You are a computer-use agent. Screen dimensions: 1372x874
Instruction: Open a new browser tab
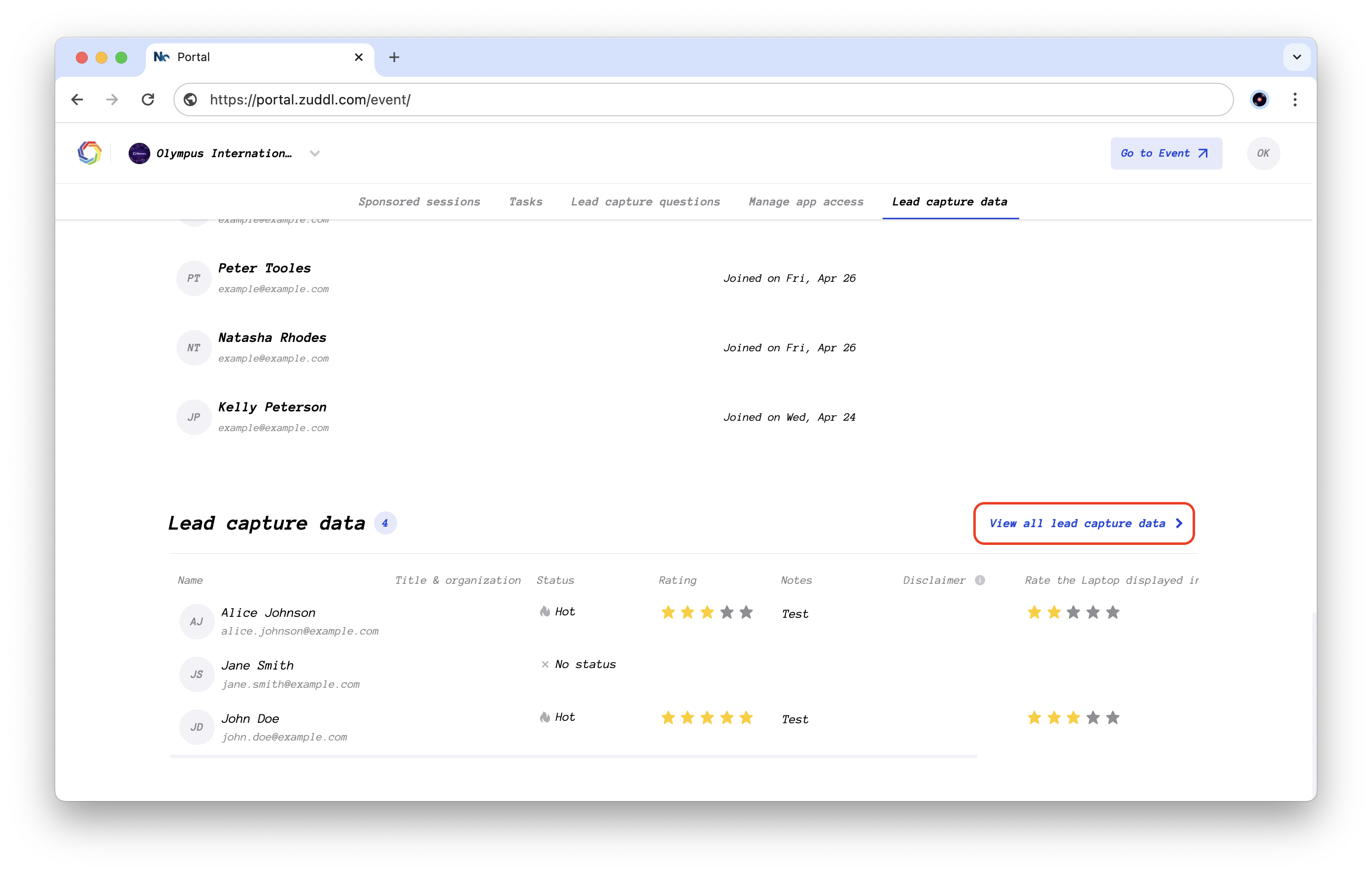pos(394,57)
